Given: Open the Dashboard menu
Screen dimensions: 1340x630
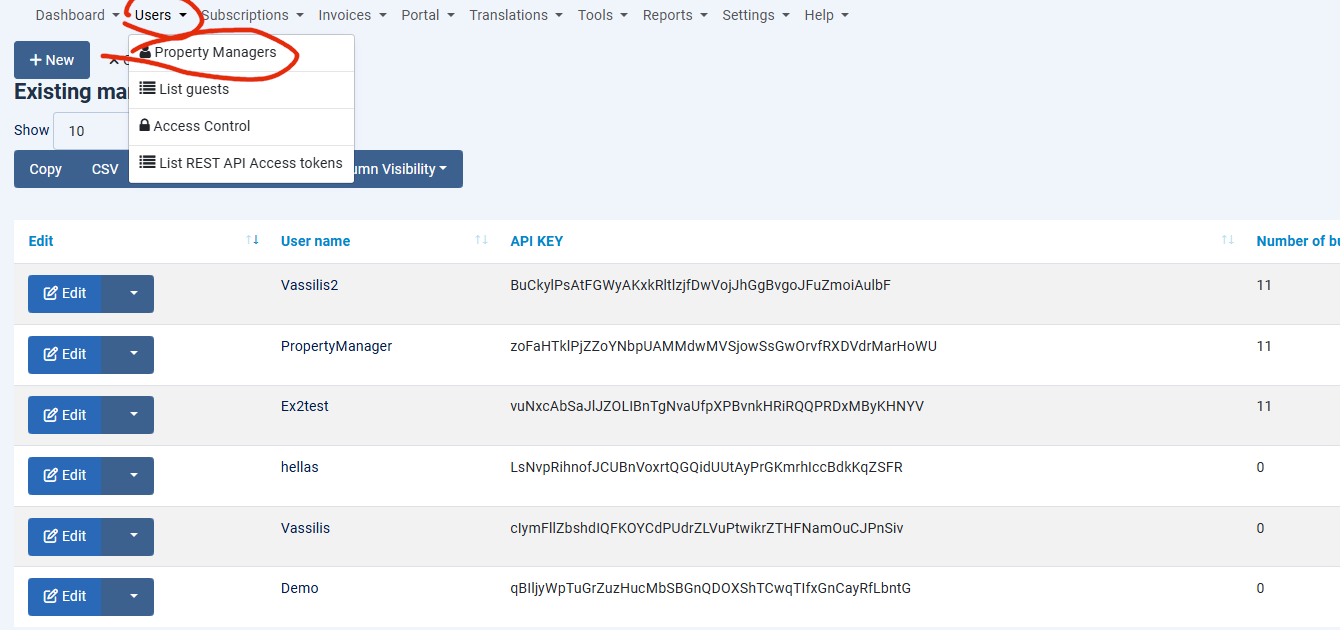Looking at the screenshot, I should coord(77,15).
